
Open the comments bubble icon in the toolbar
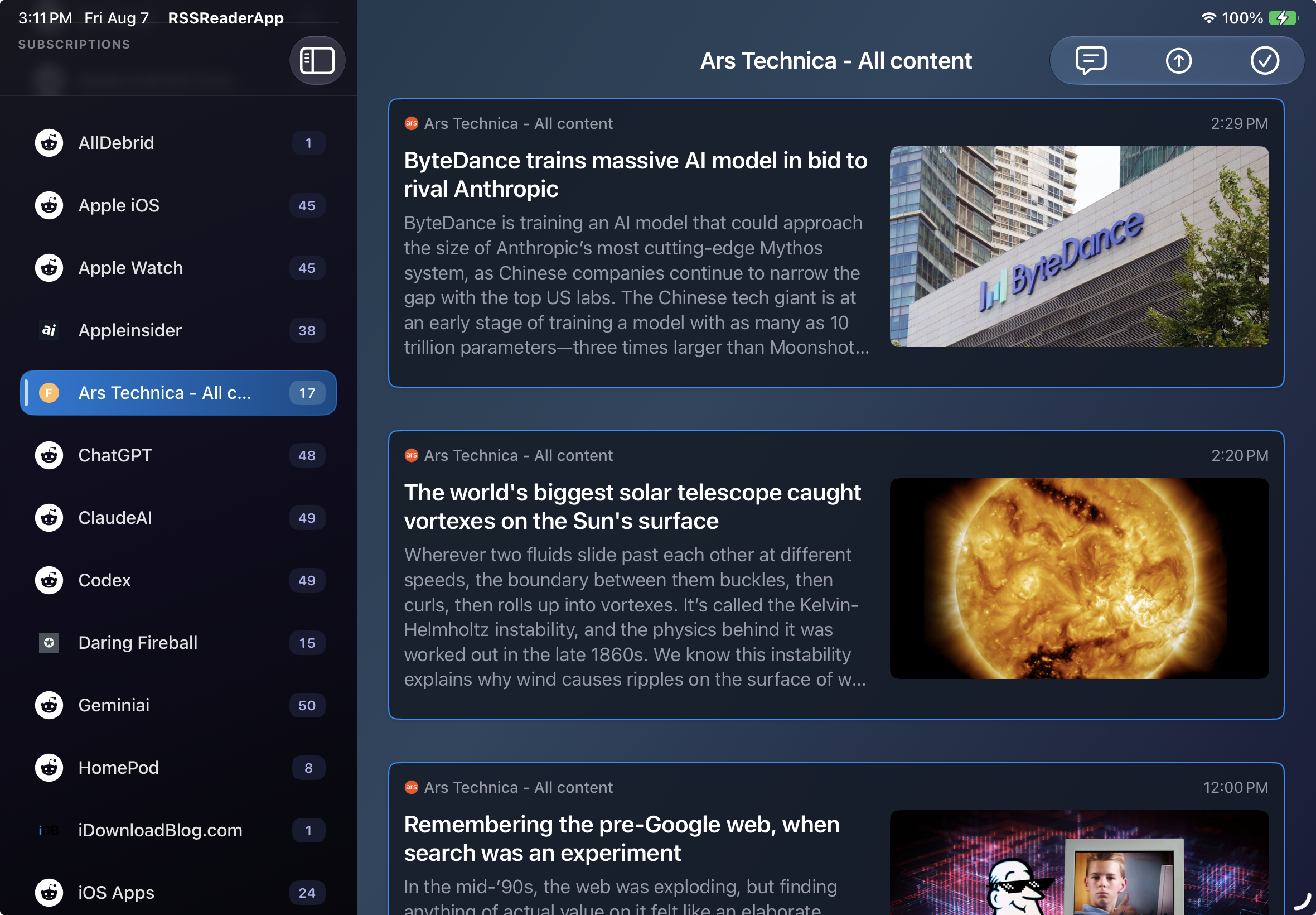pos(1091,60)
